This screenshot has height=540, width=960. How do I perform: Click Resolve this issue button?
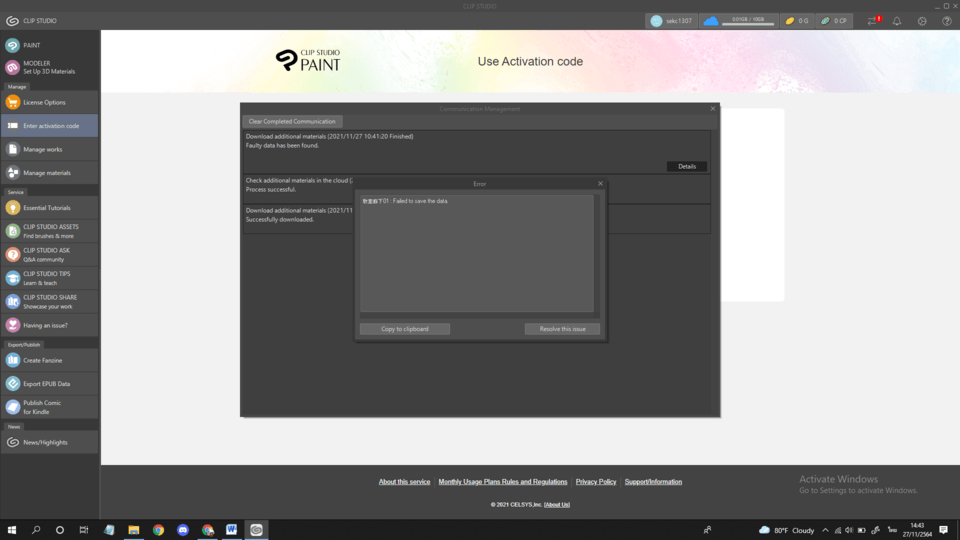(x=562, y=329)
